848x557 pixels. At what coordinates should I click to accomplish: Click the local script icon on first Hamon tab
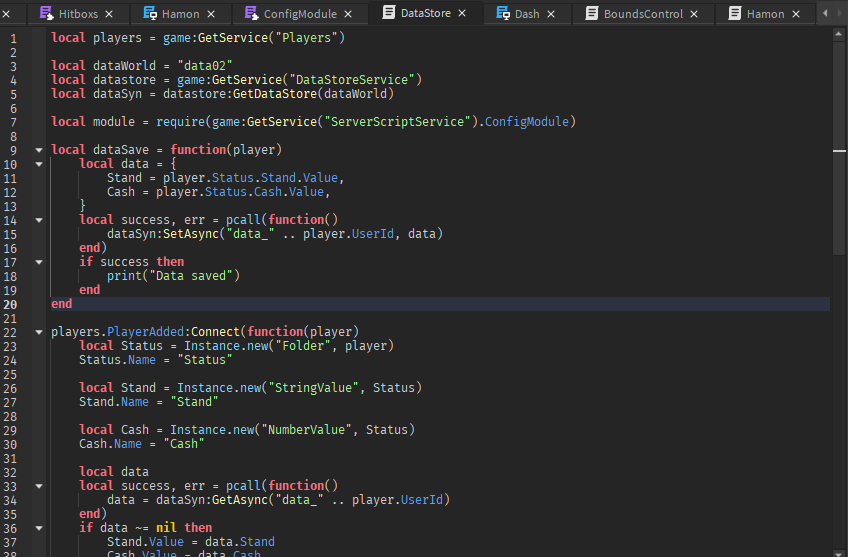(x=150, y=13)
